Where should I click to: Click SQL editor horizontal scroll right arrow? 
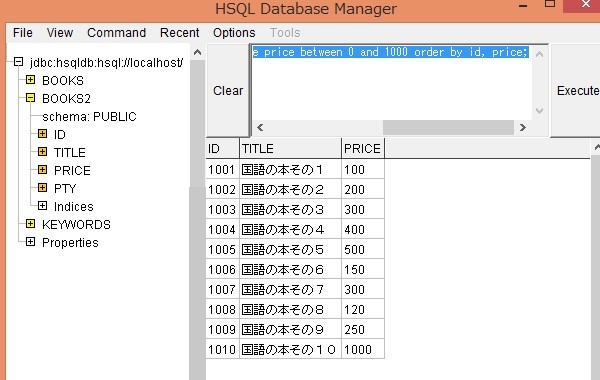[523, 127]
